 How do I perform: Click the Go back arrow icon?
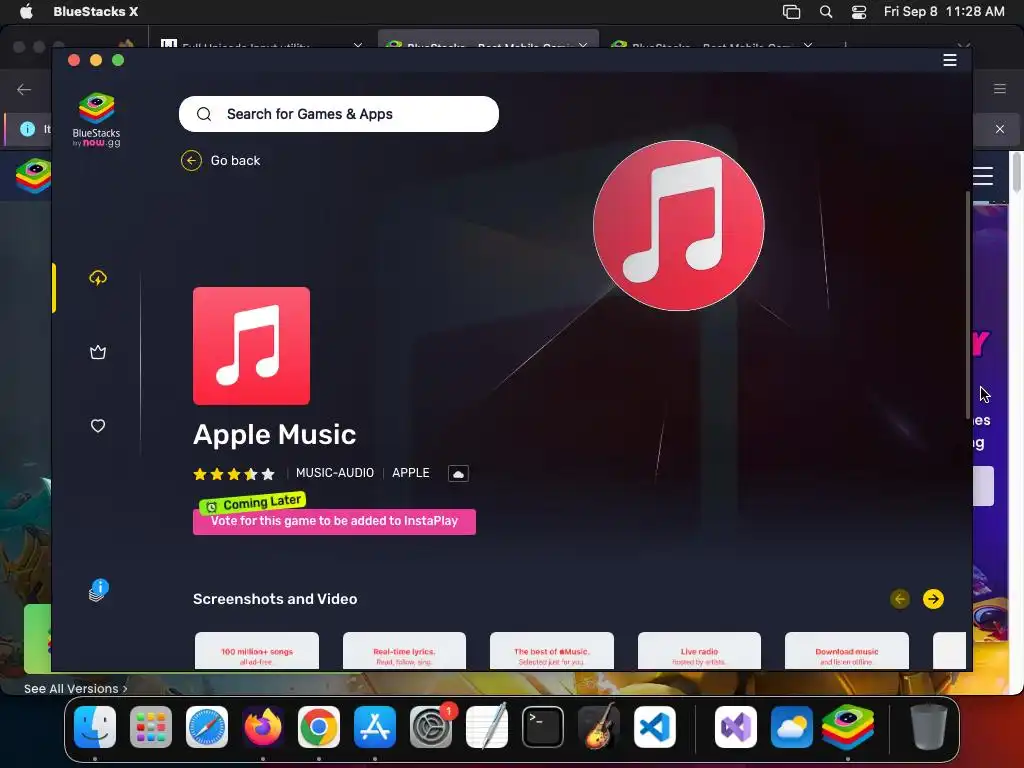(x=191, y=160)
